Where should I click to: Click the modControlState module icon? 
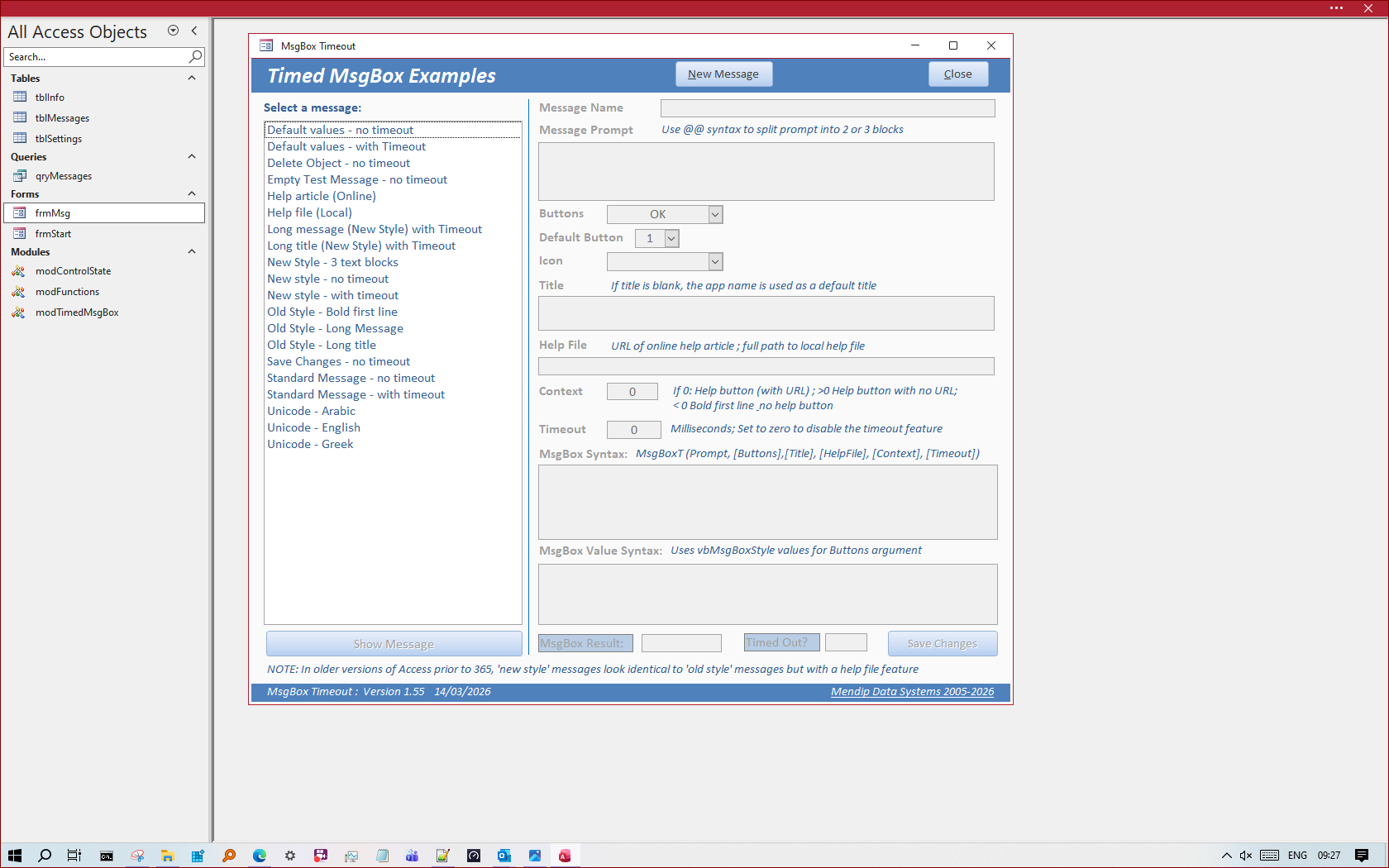(18, 270)
